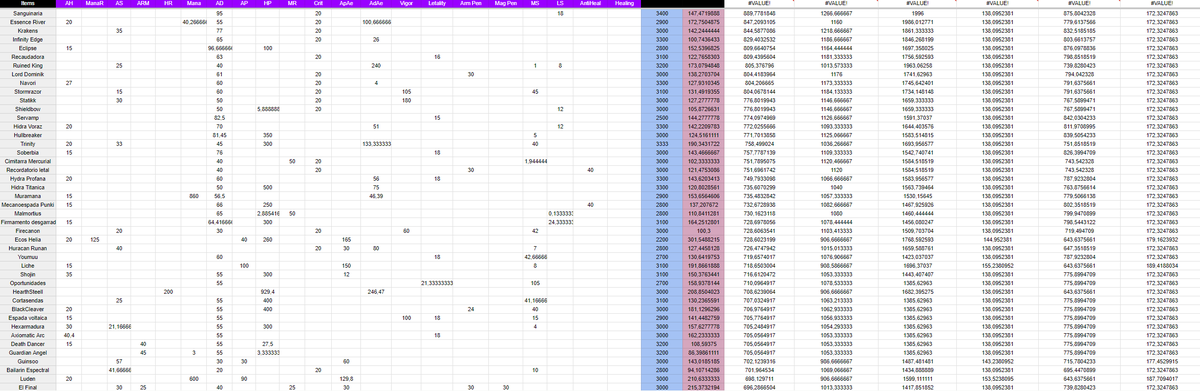The height and width of the screenshot is (391, 1200).
Task: Select the Arm Pen column header
Action: pos(470,4)
